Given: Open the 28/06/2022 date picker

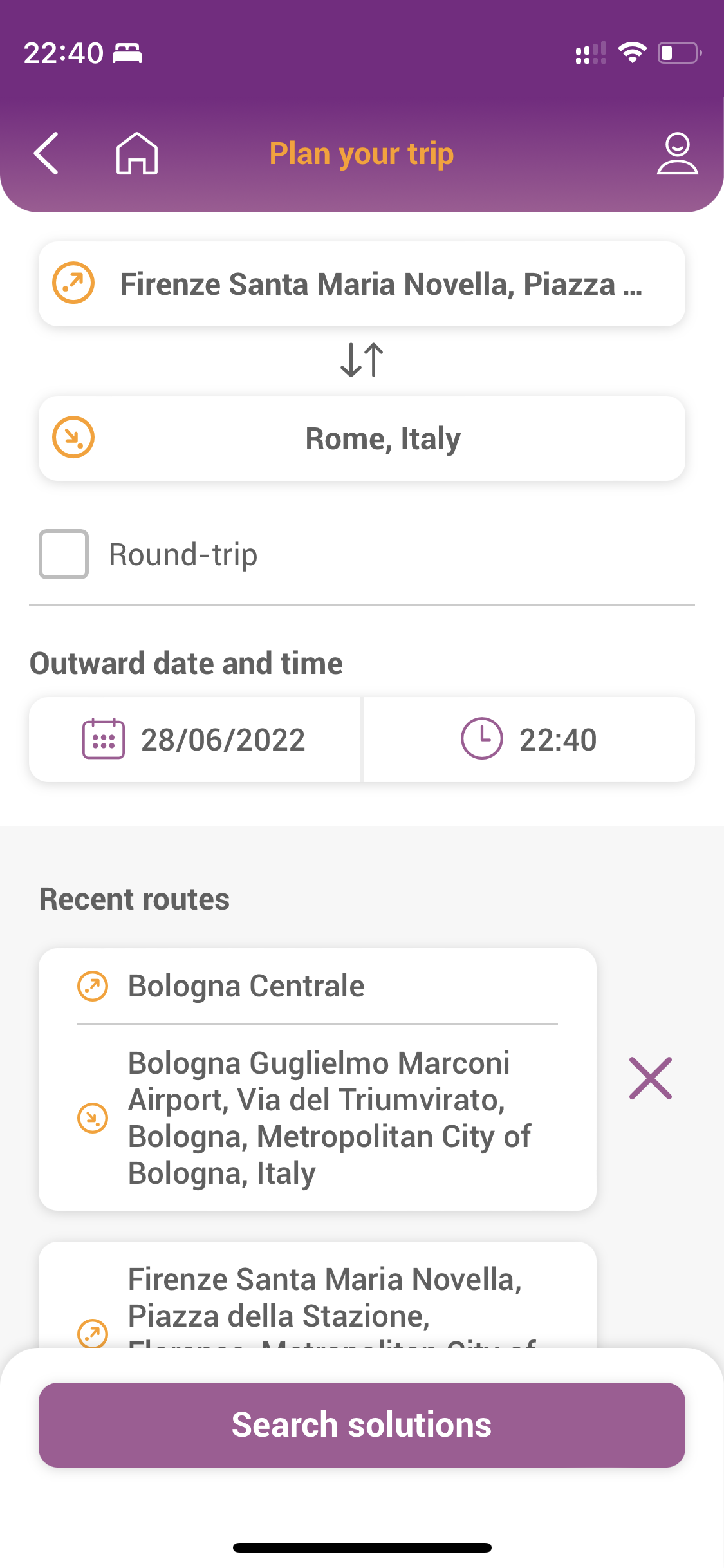Looking at the screenshot, I should (x=195, y=740).
